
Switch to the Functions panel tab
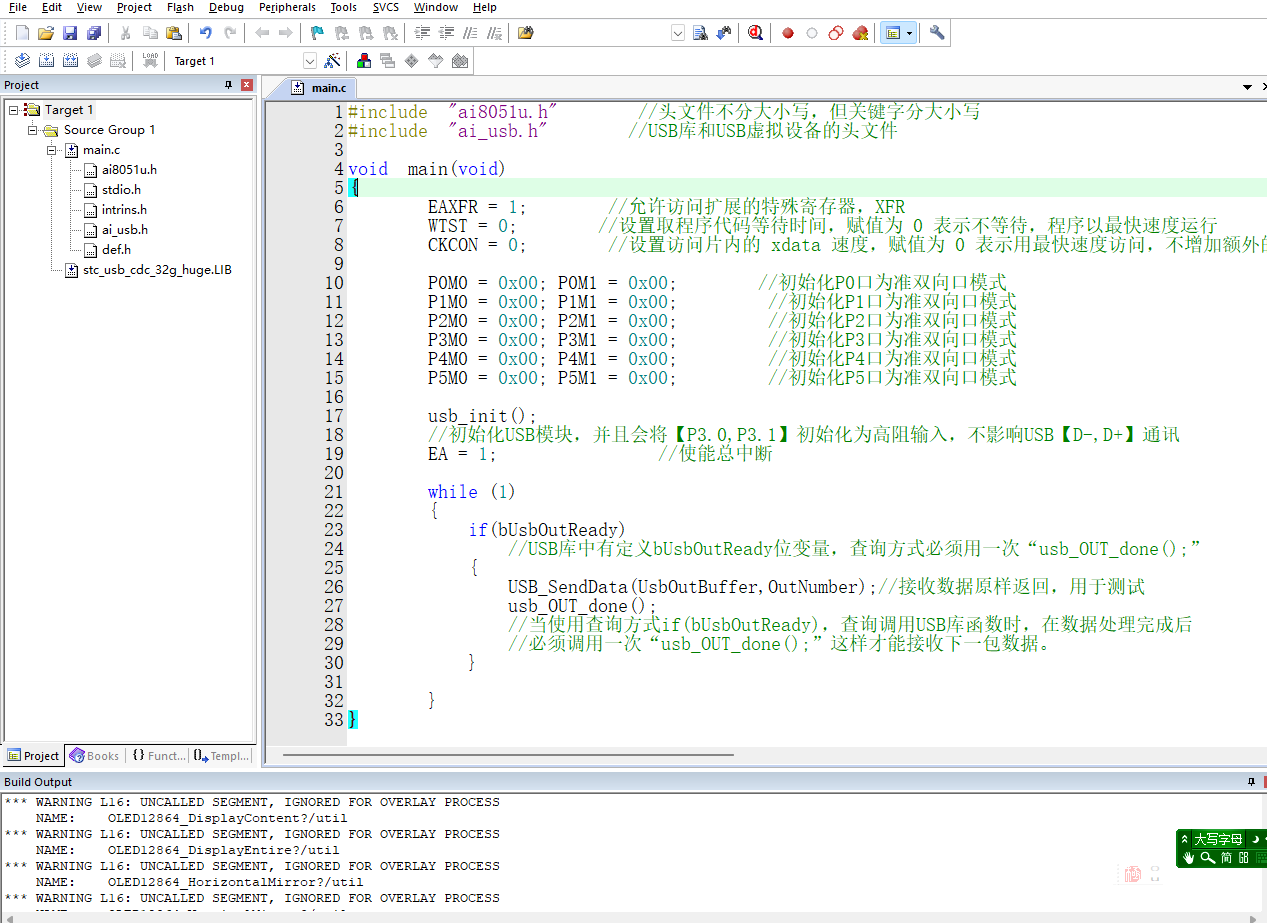(x=159, y=756)
